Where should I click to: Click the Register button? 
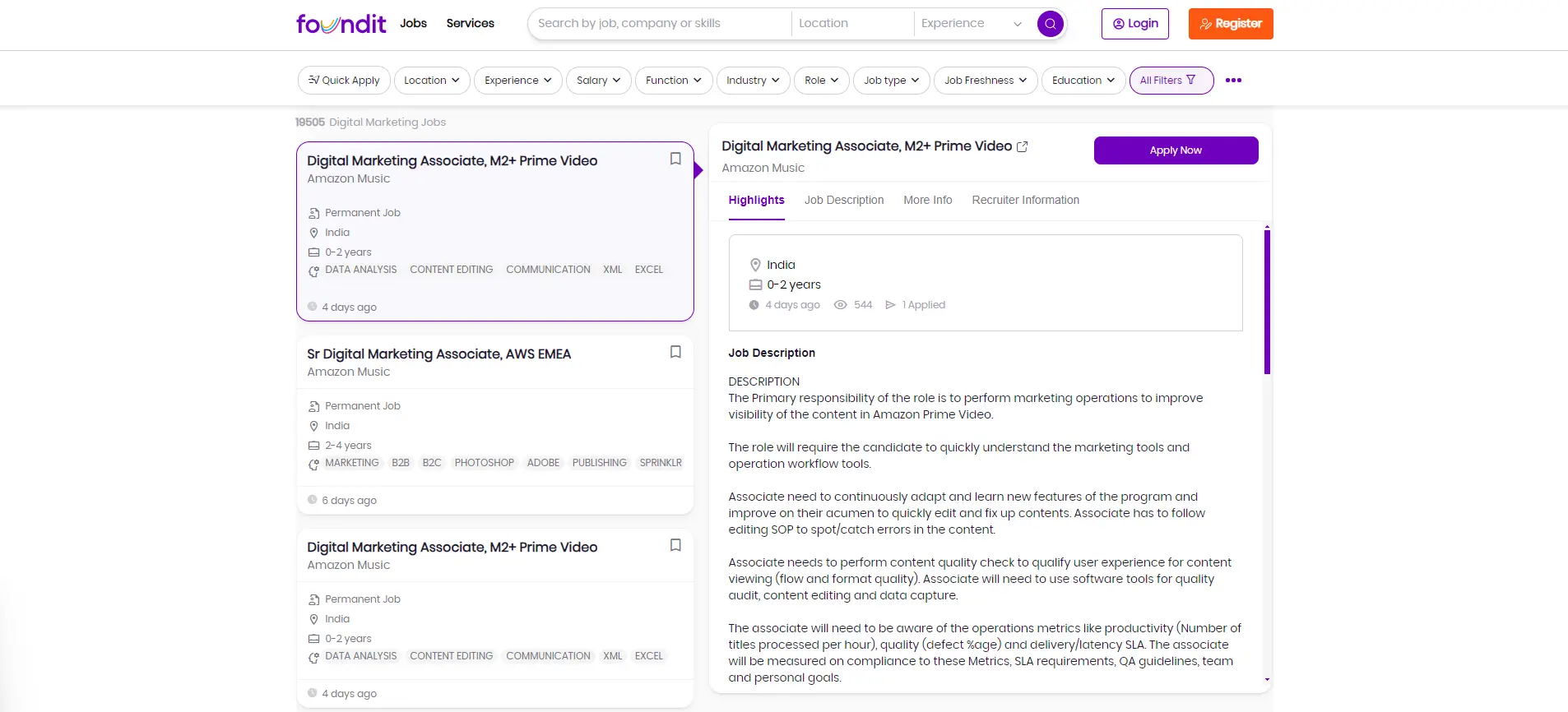(1231, 24)
